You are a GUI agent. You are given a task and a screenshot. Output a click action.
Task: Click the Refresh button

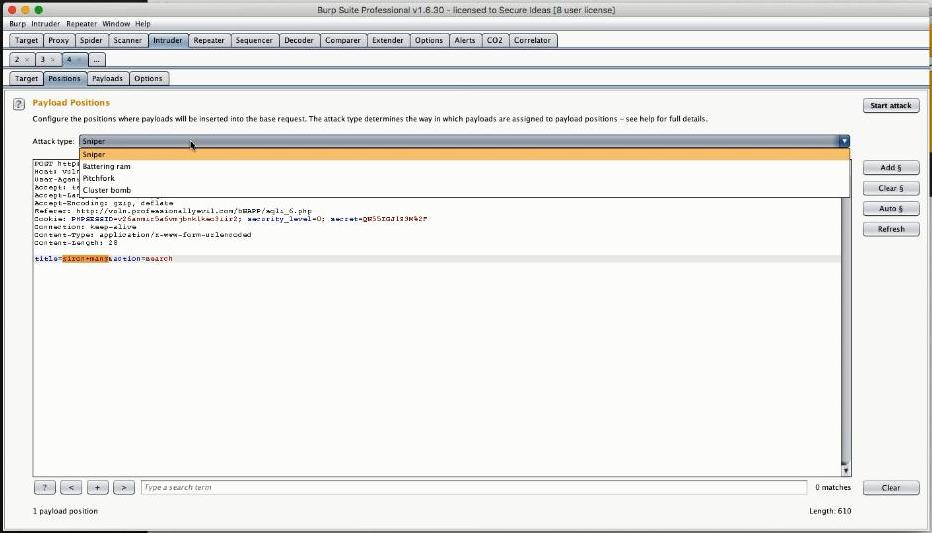pos(890,229)
